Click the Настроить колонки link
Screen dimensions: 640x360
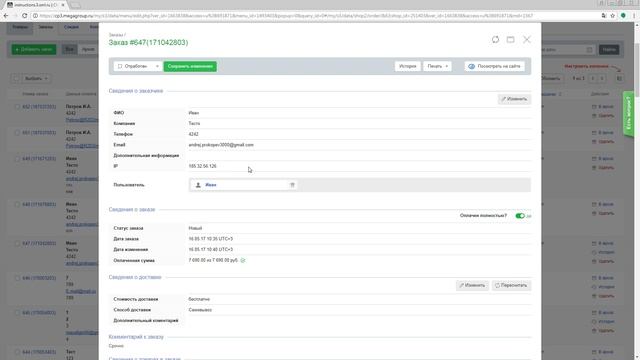(586, 66)
